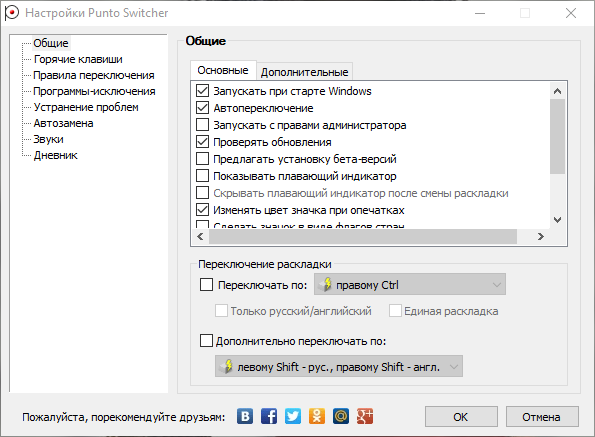The width and height of the screenshot is (595, 437).
Task: Enable Показывать плавающий индикатор checkbox
Action: pos(202,176)
